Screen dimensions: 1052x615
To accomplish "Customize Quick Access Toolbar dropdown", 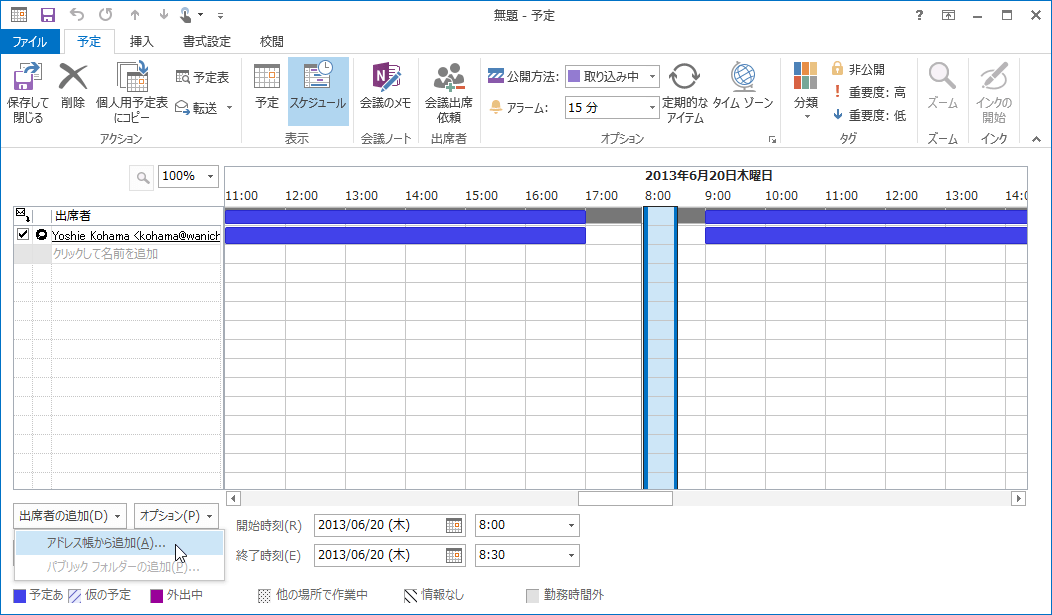I will tap(220, 15).
